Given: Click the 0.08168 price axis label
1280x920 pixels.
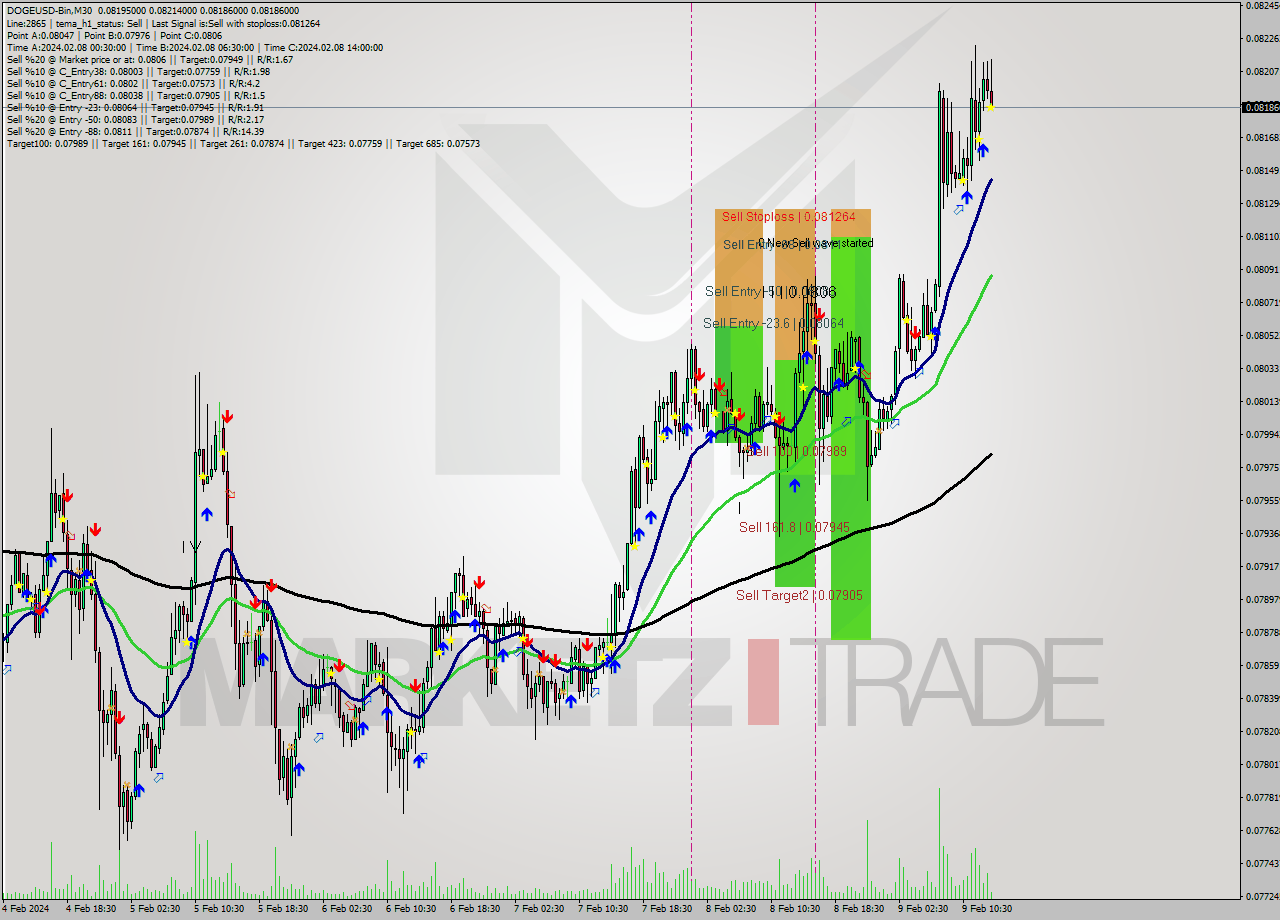Looking at the screenshot, I should coord(1261,137).
